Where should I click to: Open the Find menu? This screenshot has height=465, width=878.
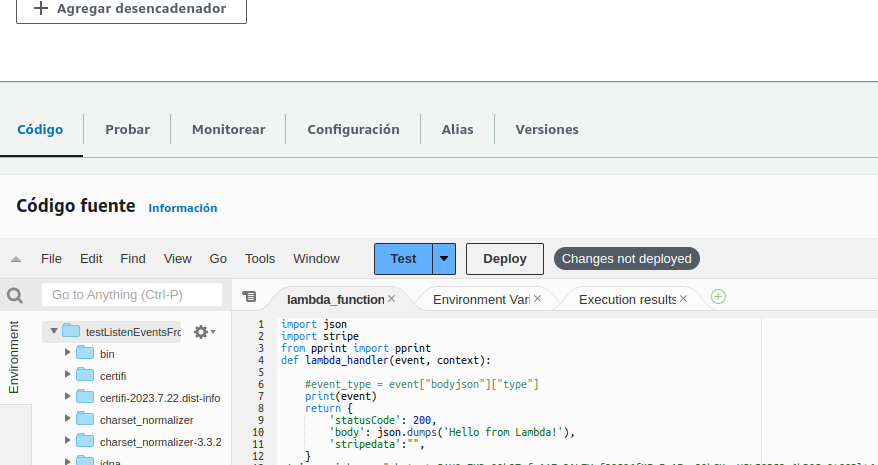(x=133, y=259)
